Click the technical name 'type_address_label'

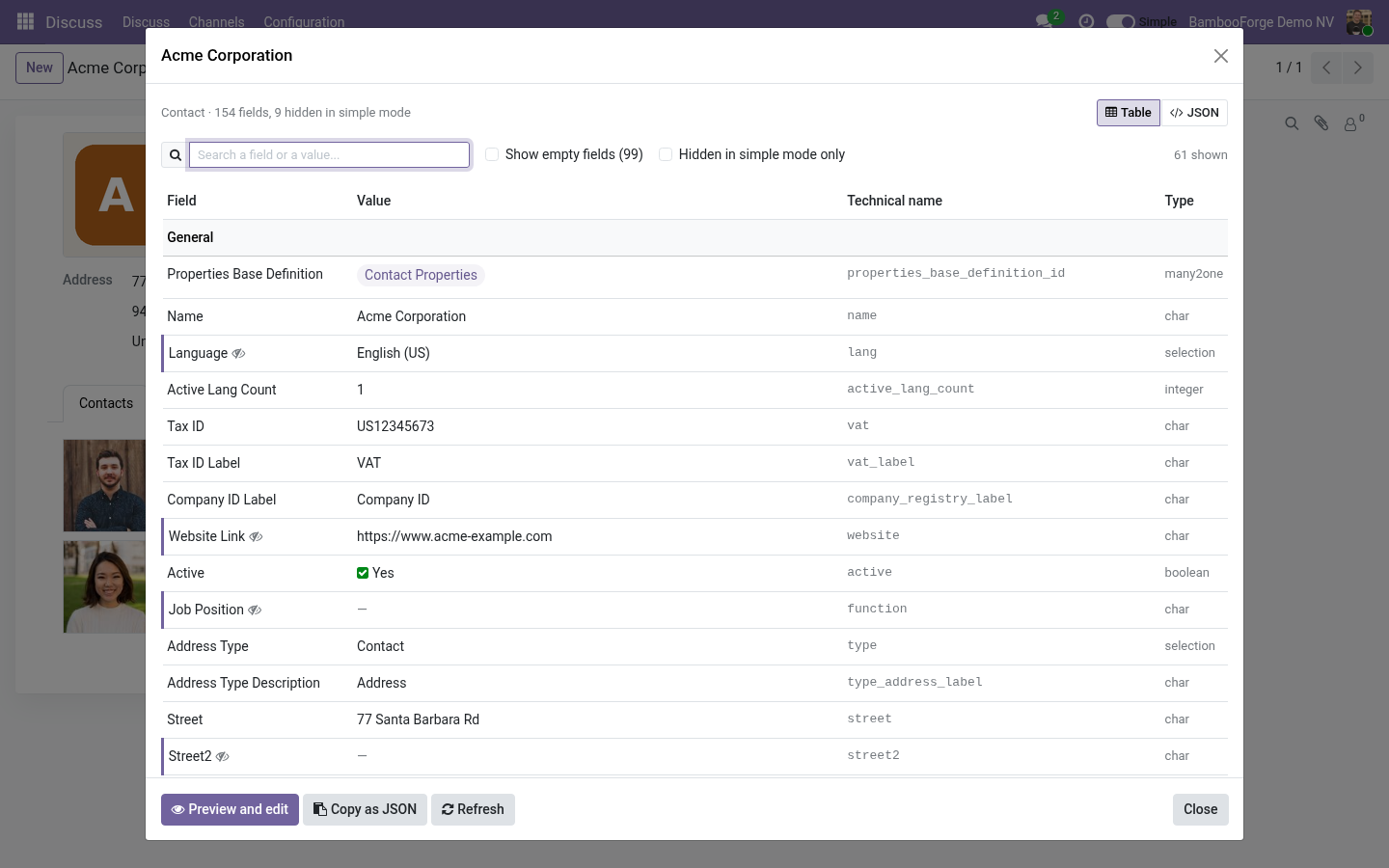[x=914, y=682]
